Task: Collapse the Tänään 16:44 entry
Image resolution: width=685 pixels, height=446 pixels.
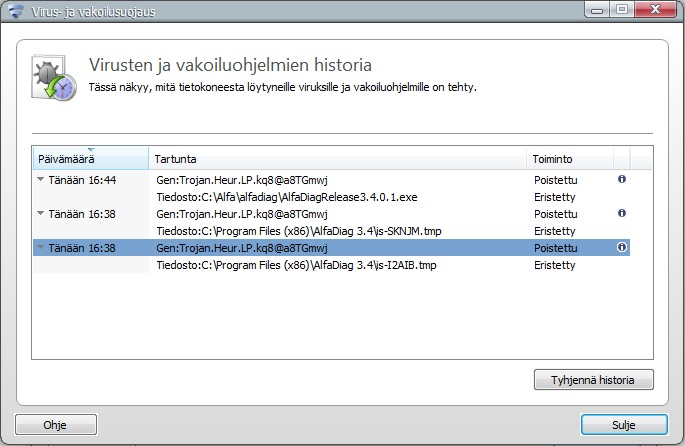Action: (x=41, y=180)
